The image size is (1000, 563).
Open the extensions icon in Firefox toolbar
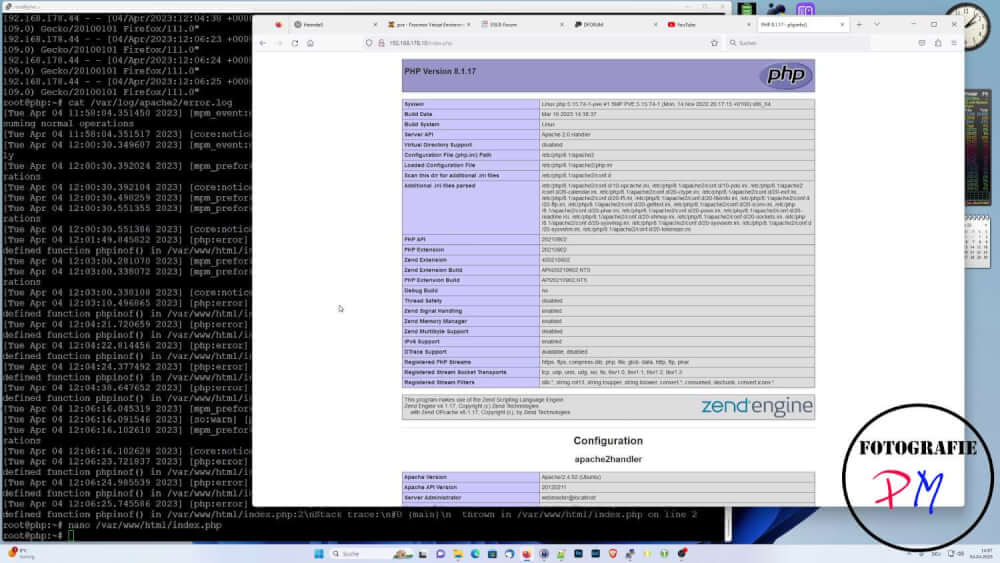[938, 43]
